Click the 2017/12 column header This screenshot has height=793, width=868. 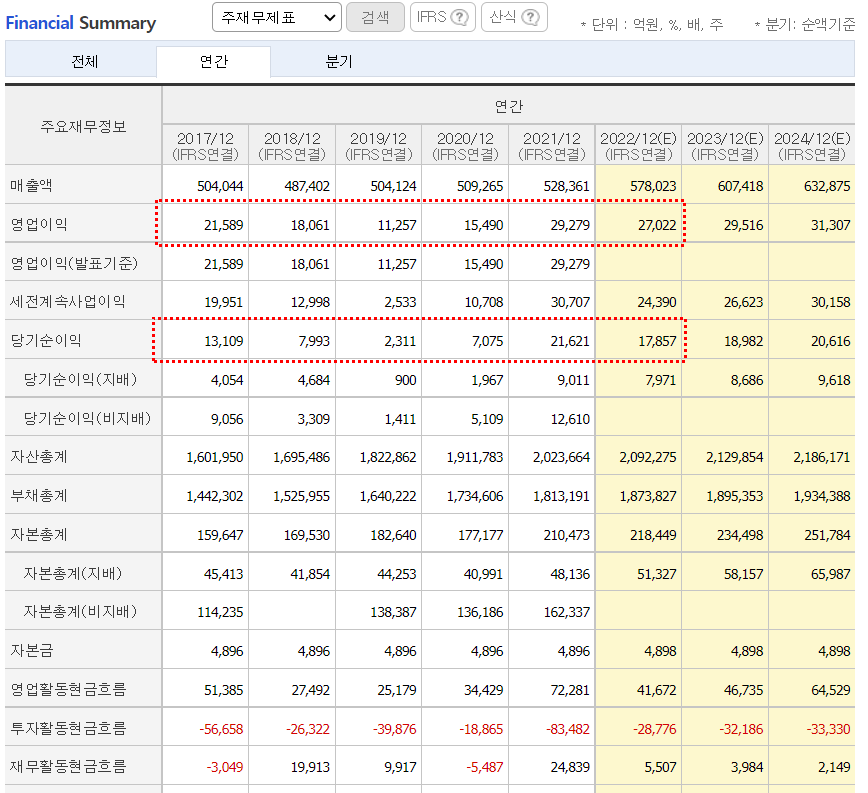pyautogui.click(x=205, y=146)
